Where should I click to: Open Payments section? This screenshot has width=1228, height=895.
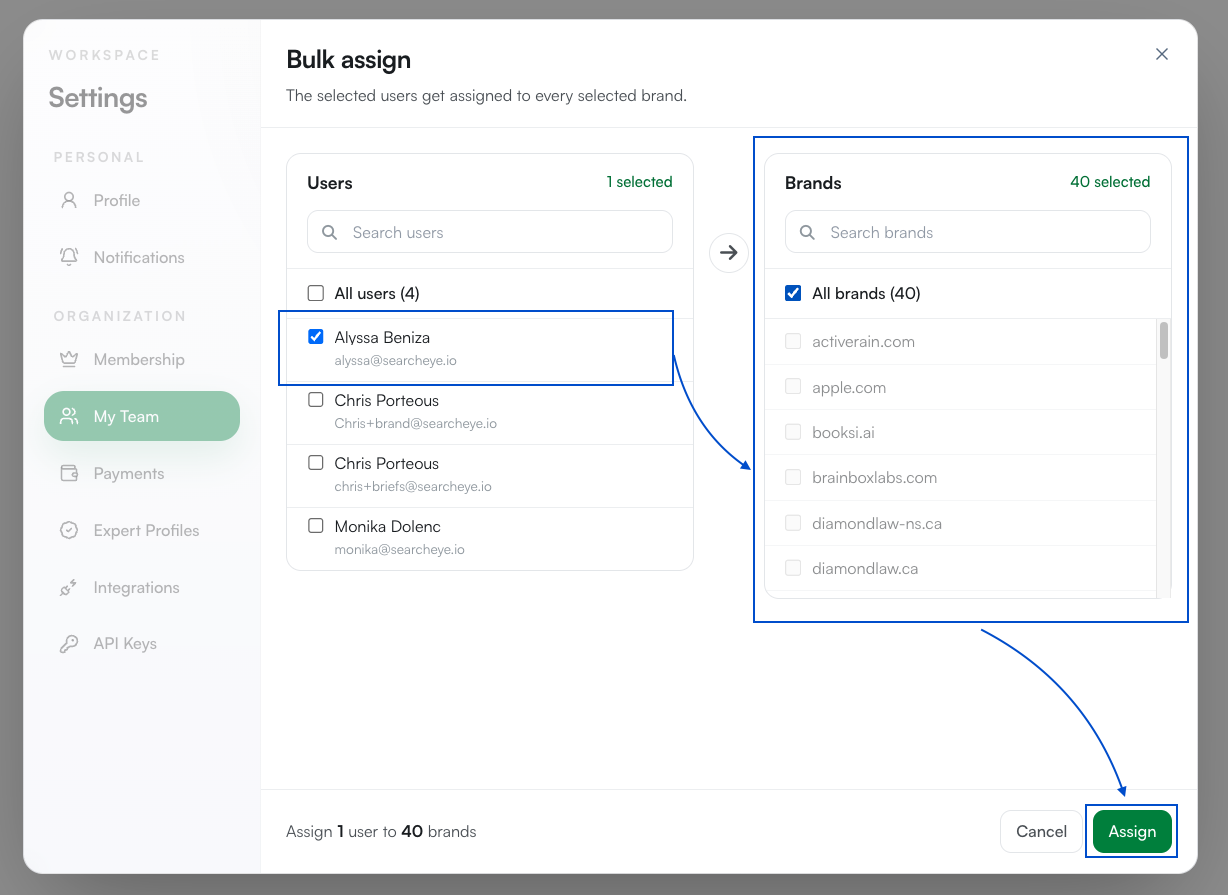tap(142, 473)
